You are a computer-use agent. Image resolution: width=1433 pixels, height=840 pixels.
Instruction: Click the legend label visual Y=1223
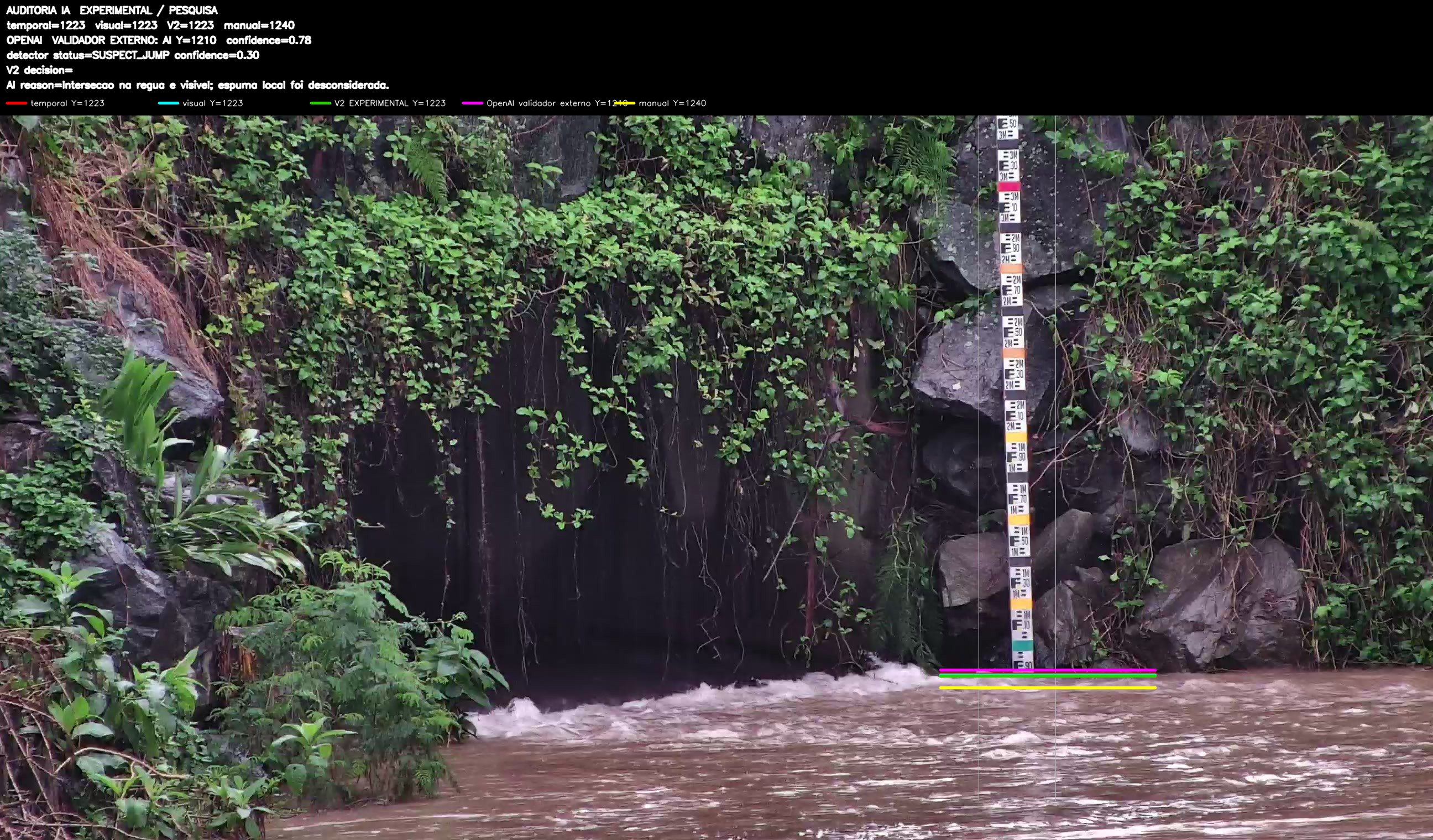pyautogui.click(x=213, y=103)
